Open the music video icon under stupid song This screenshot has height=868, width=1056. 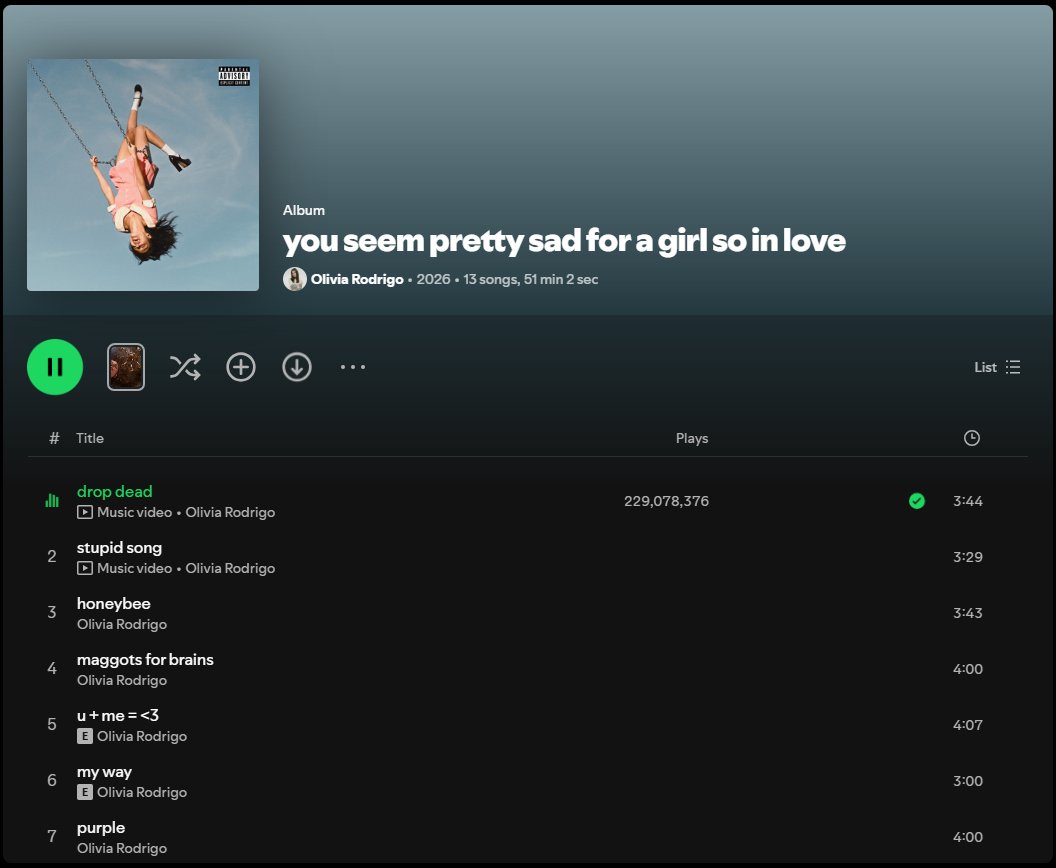(84, 568)
